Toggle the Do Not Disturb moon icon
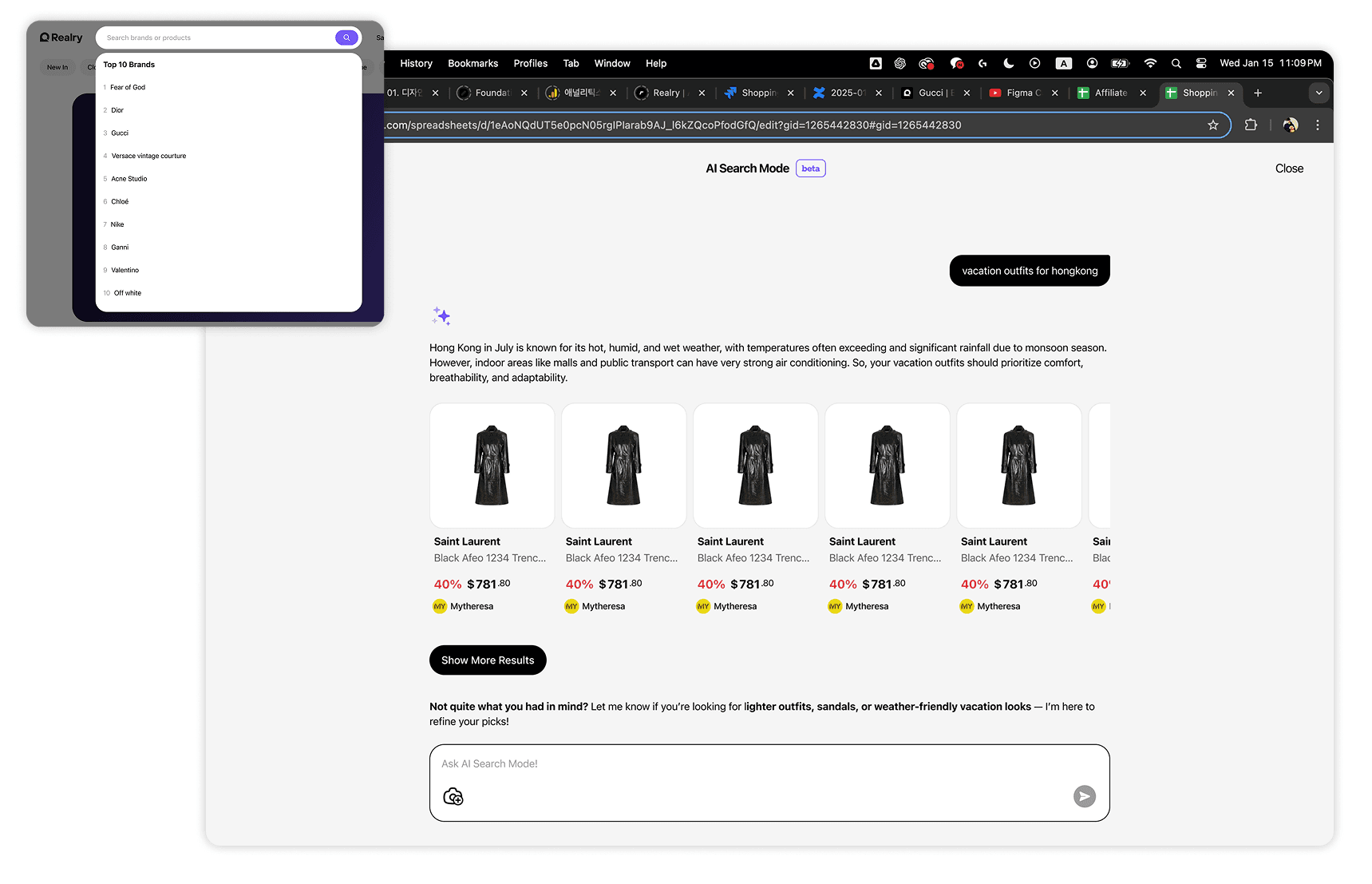 click(1008, 64)
